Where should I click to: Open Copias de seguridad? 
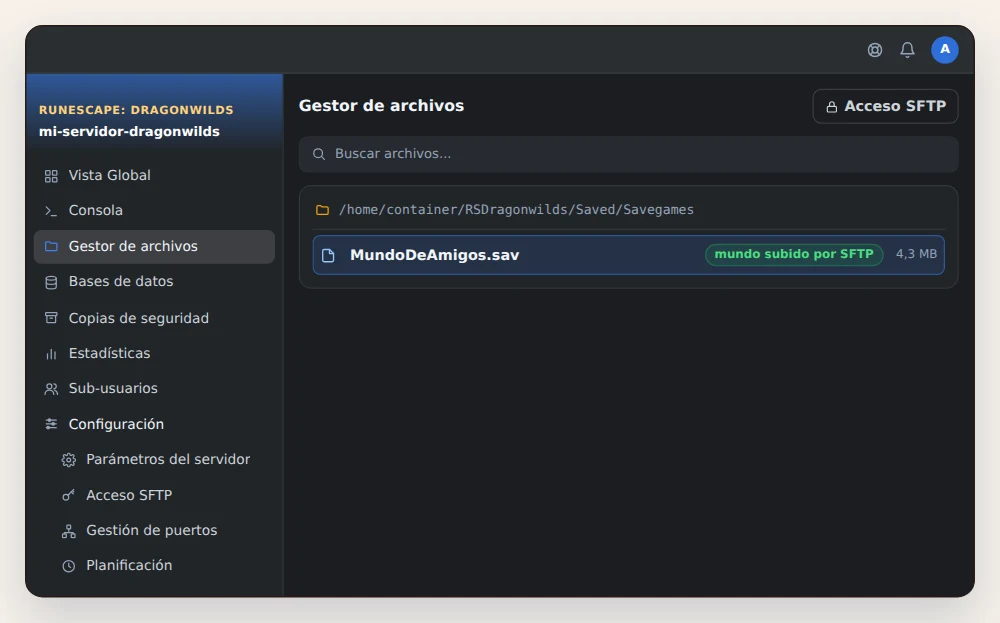[154, 318]
